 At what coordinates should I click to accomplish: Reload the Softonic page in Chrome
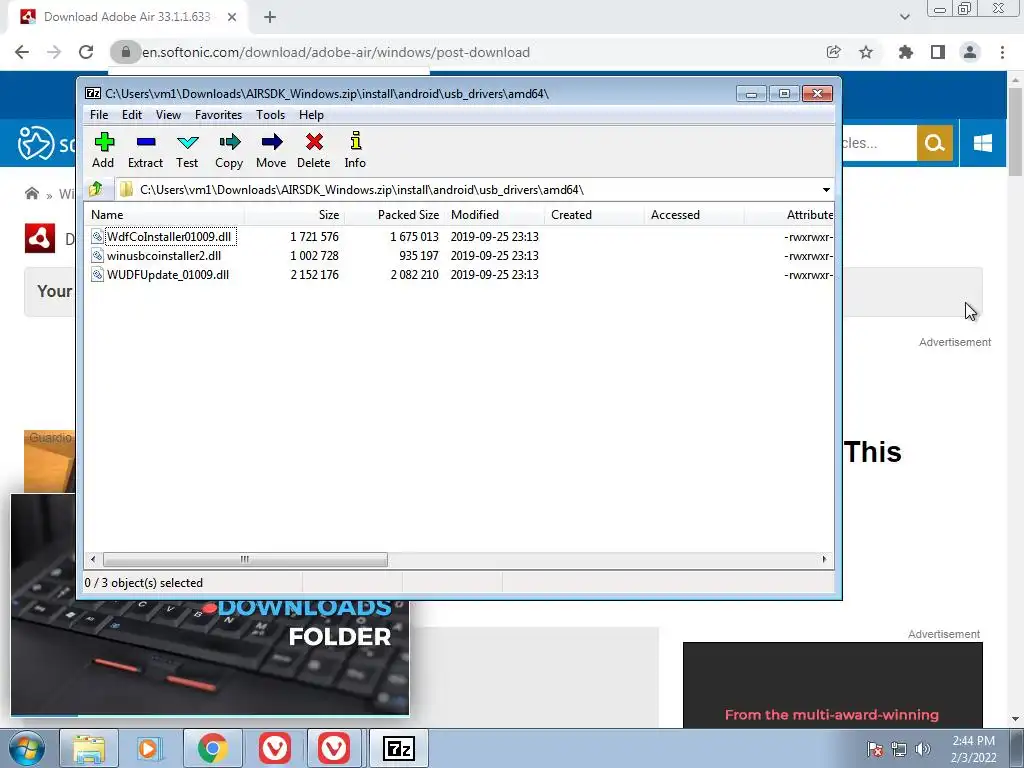pos(86,52)
